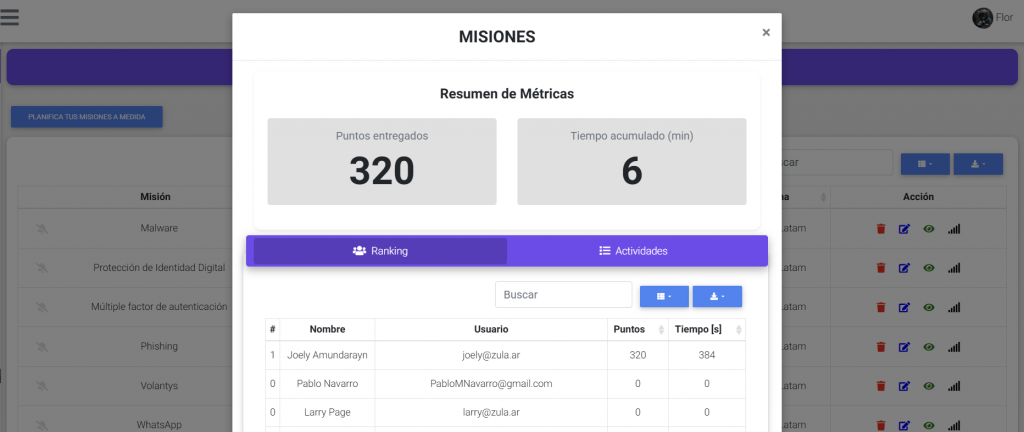Open the export download dropdown in the modal
This screenshot has height=432, width=1024.
[717, 296]
